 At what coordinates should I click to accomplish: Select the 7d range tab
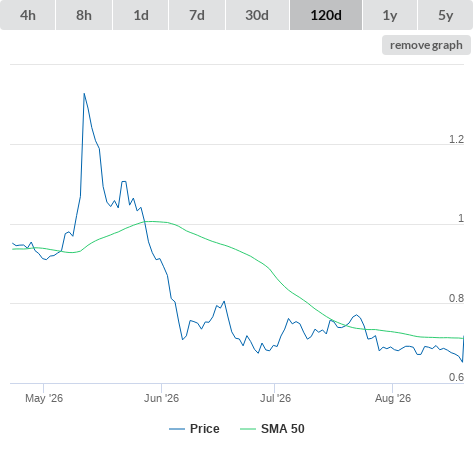pyautogui.click(x=197, y=15)
